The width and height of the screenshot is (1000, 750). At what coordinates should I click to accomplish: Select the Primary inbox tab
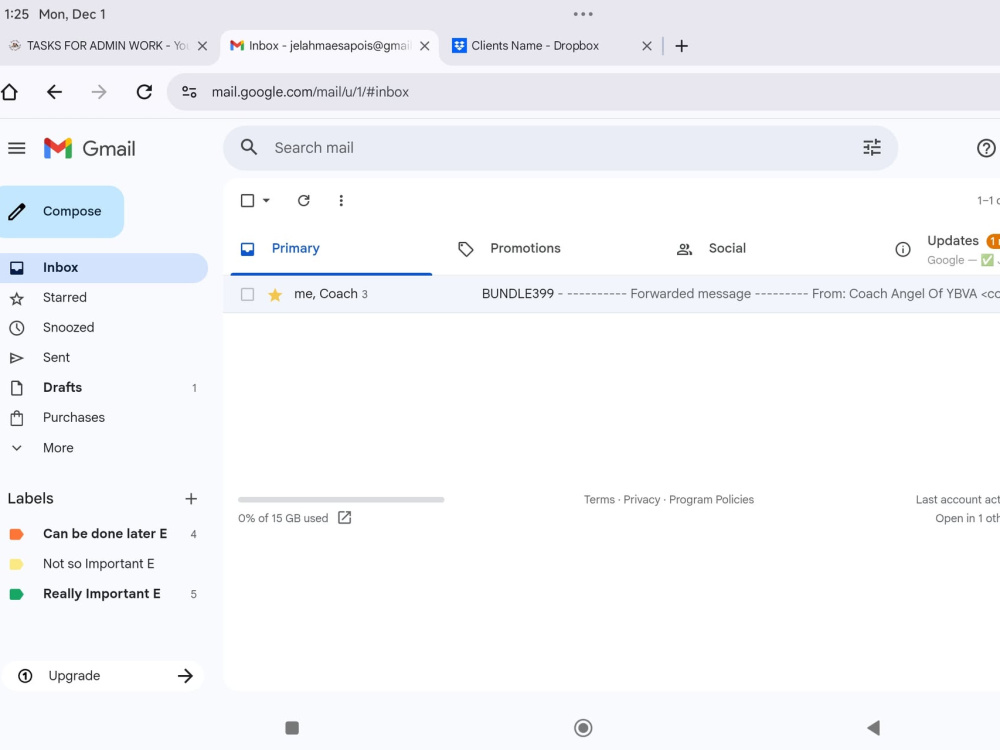click(331, 249)
